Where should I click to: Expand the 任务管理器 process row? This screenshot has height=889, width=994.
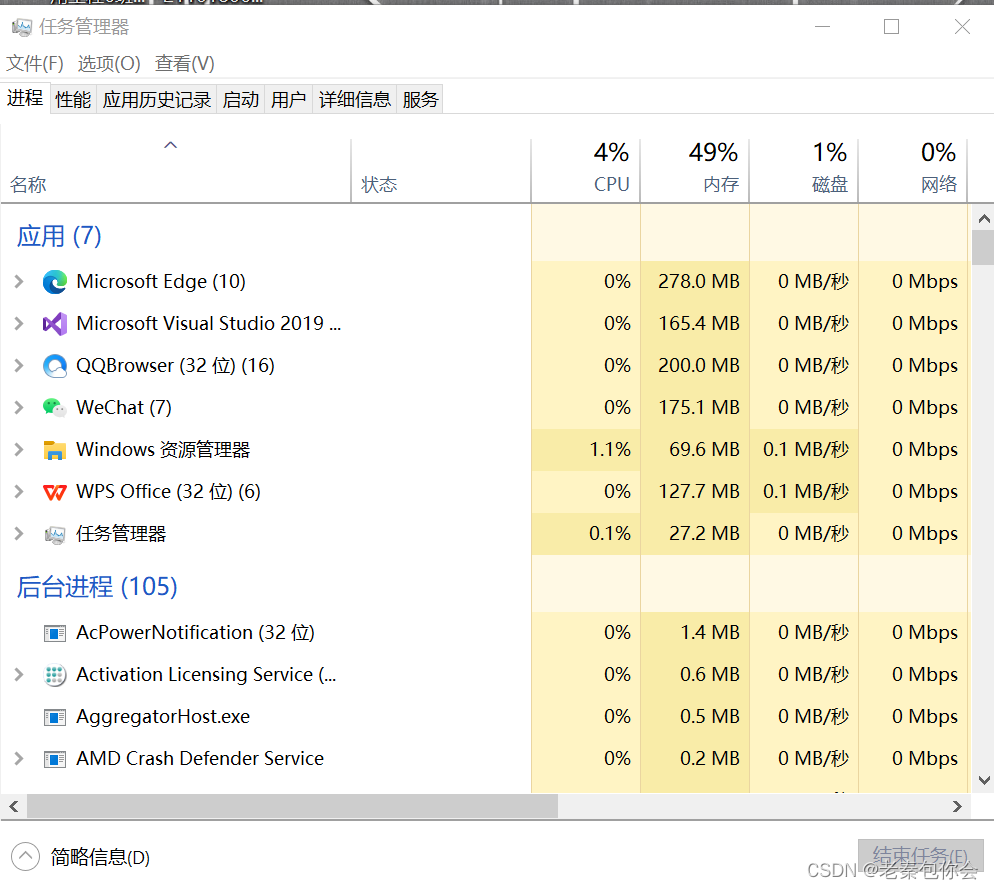pos(19,534)
